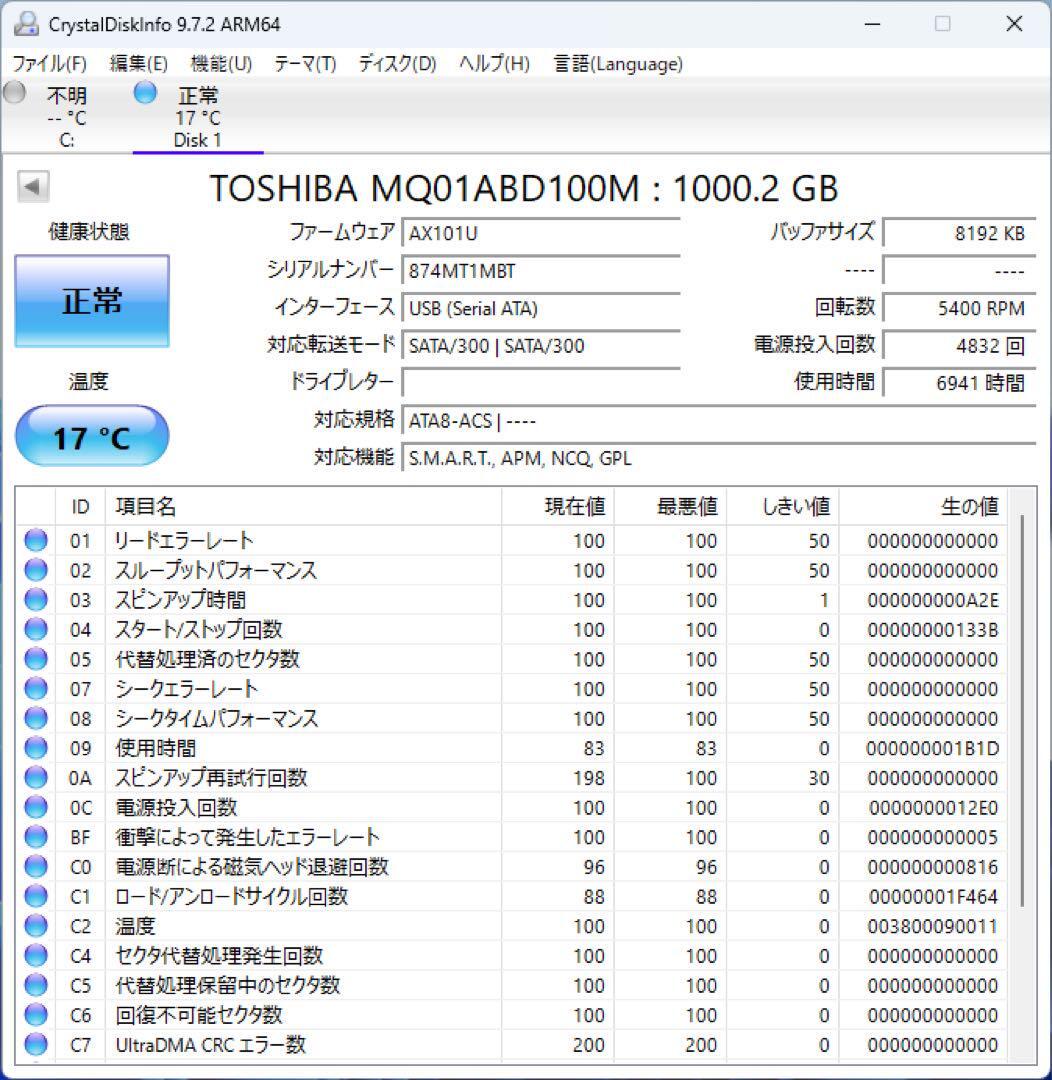Click the blue status orb for Disk 1
The height and width of the screenshot is (1080, 1052).
146,93
